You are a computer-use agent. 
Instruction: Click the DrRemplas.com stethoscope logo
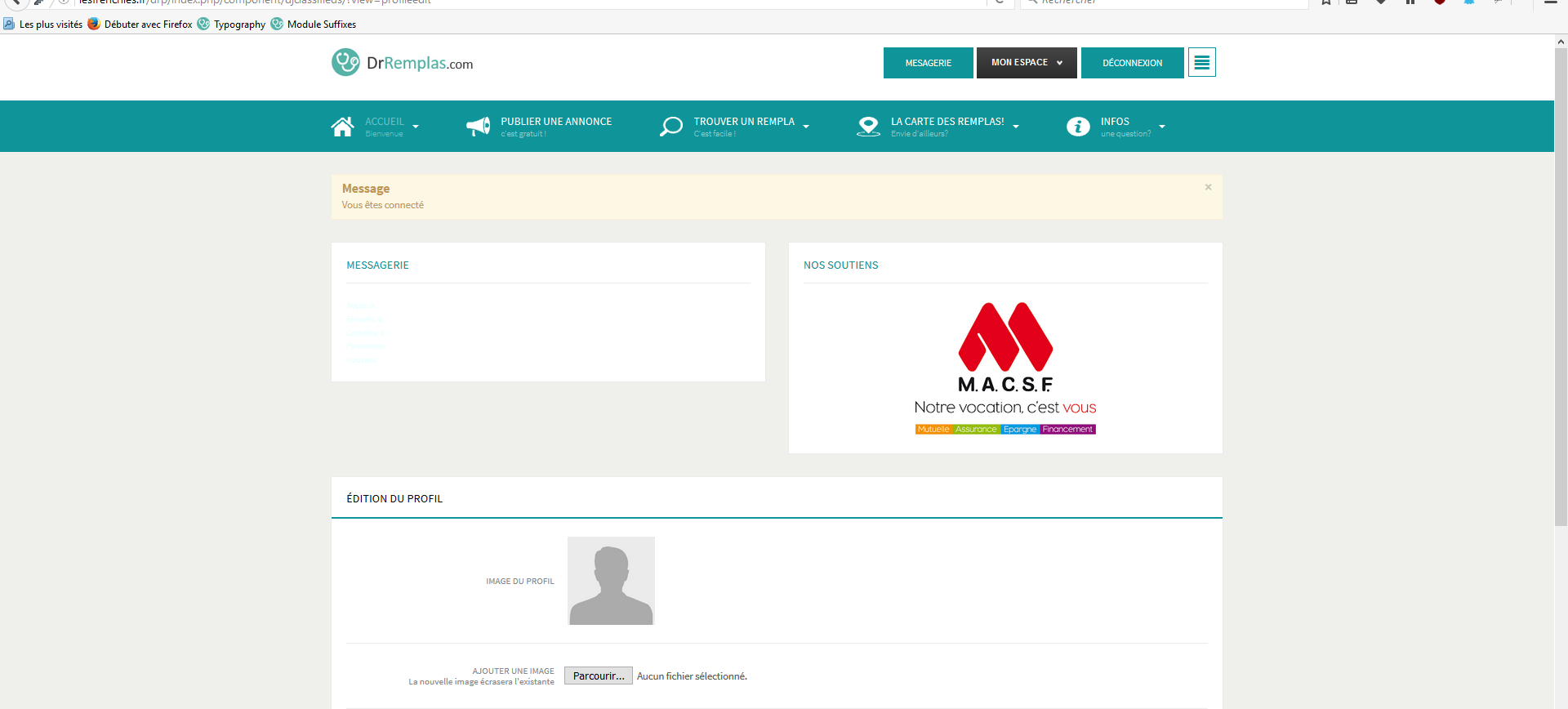pyautogui.click(x=345, y=62)
